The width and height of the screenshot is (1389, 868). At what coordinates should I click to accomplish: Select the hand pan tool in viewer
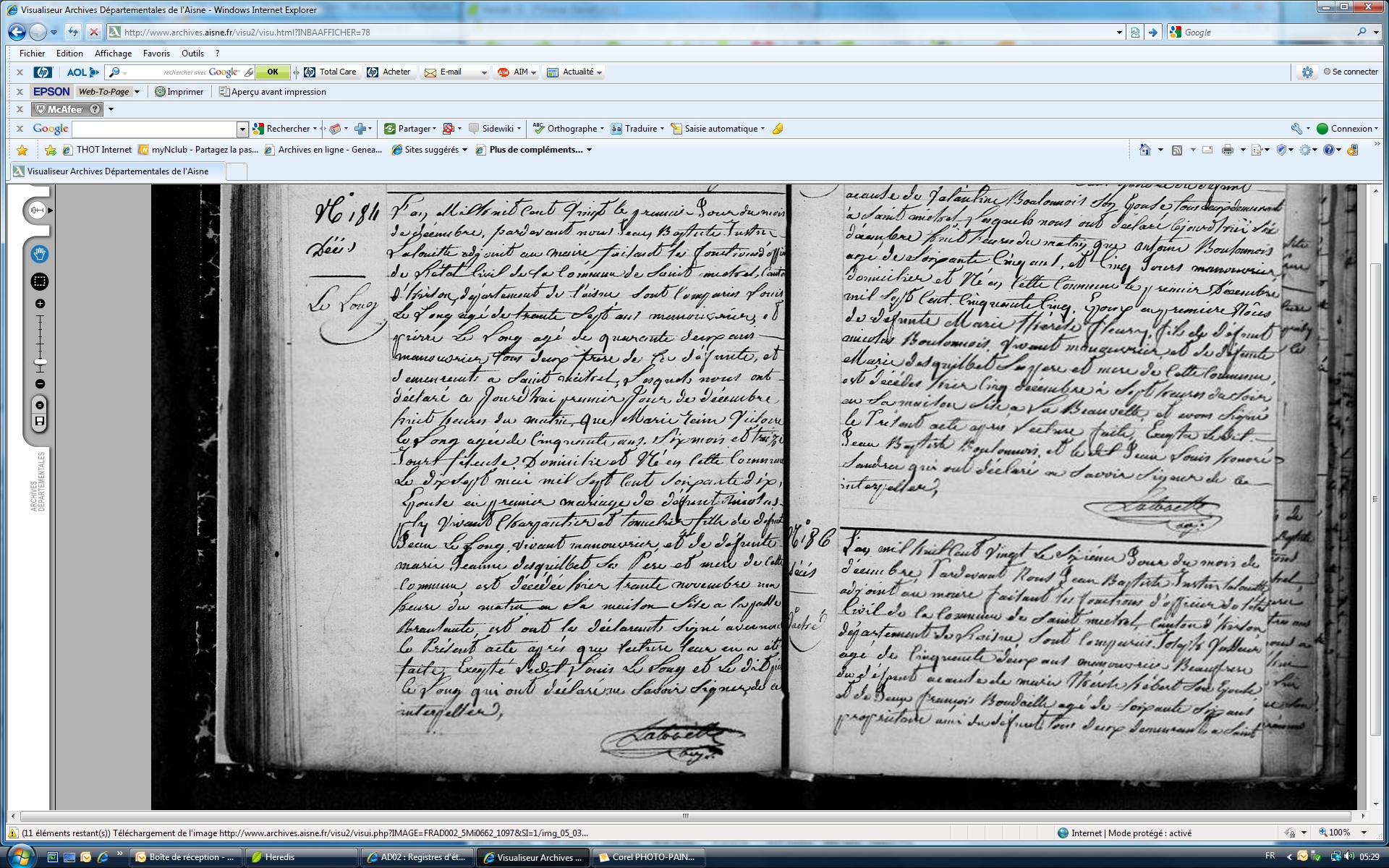click(39, 254)
